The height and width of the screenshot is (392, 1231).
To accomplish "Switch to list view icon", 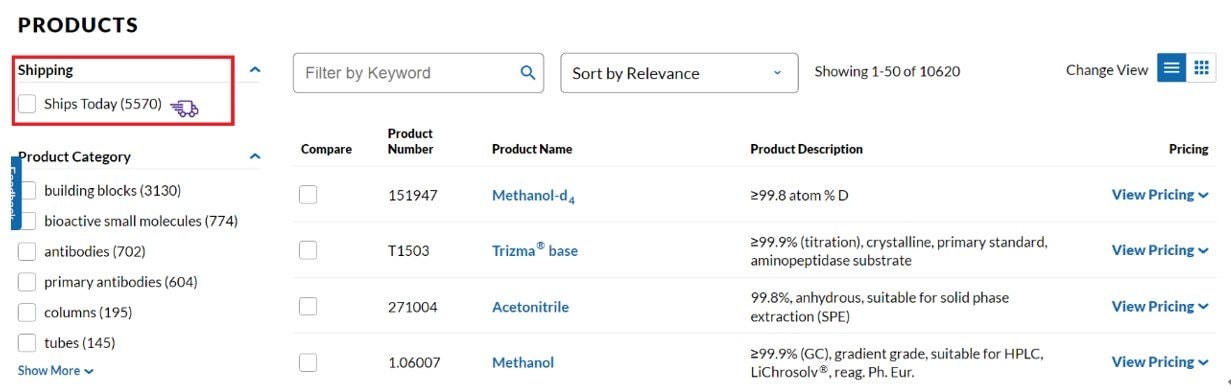I will pos(1172,68).
